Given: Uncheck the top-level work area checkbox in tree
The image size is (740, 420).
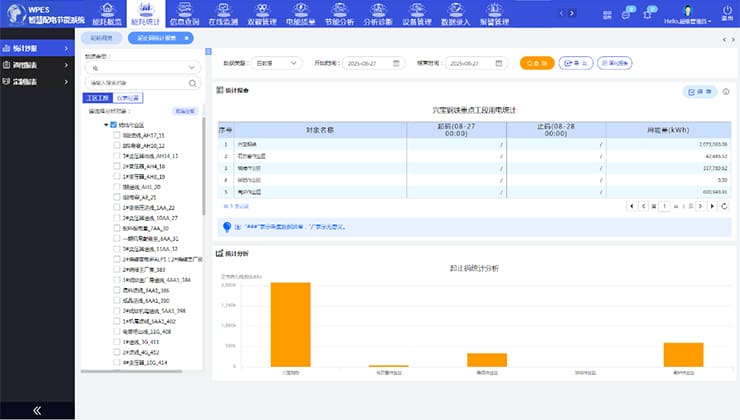Looking at the screenshot, I should point(114,125).
